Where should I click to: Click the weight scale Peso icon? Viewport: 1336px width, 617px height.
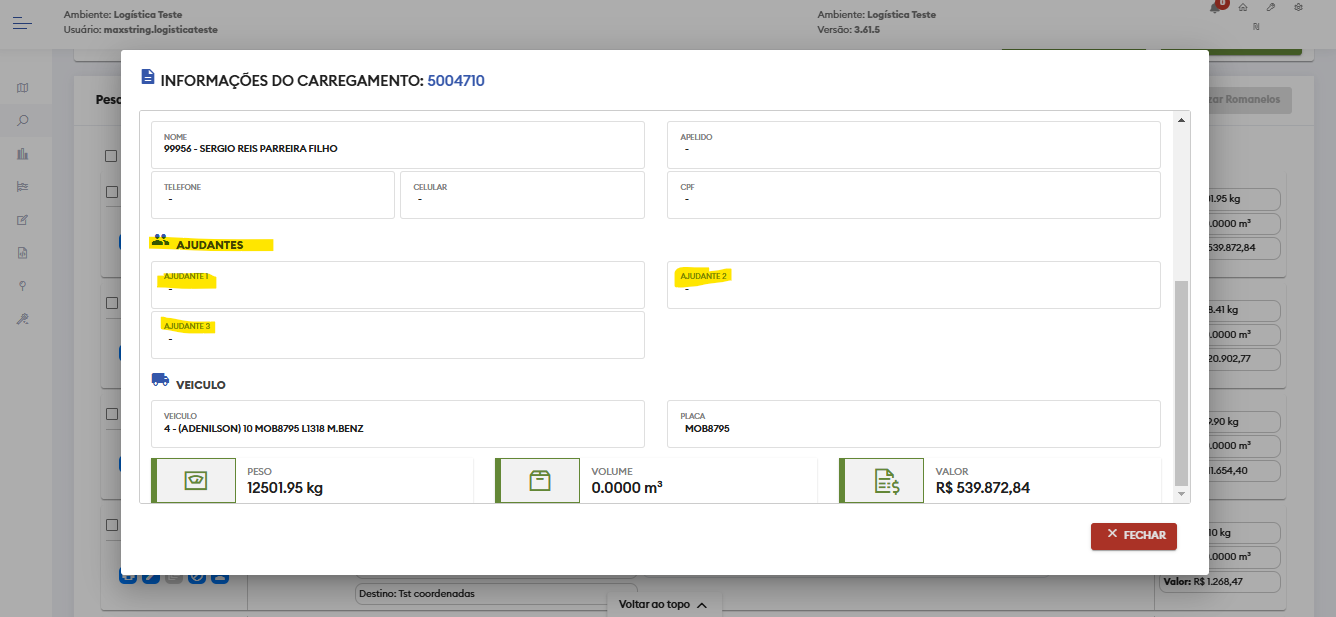click(195, 481)
